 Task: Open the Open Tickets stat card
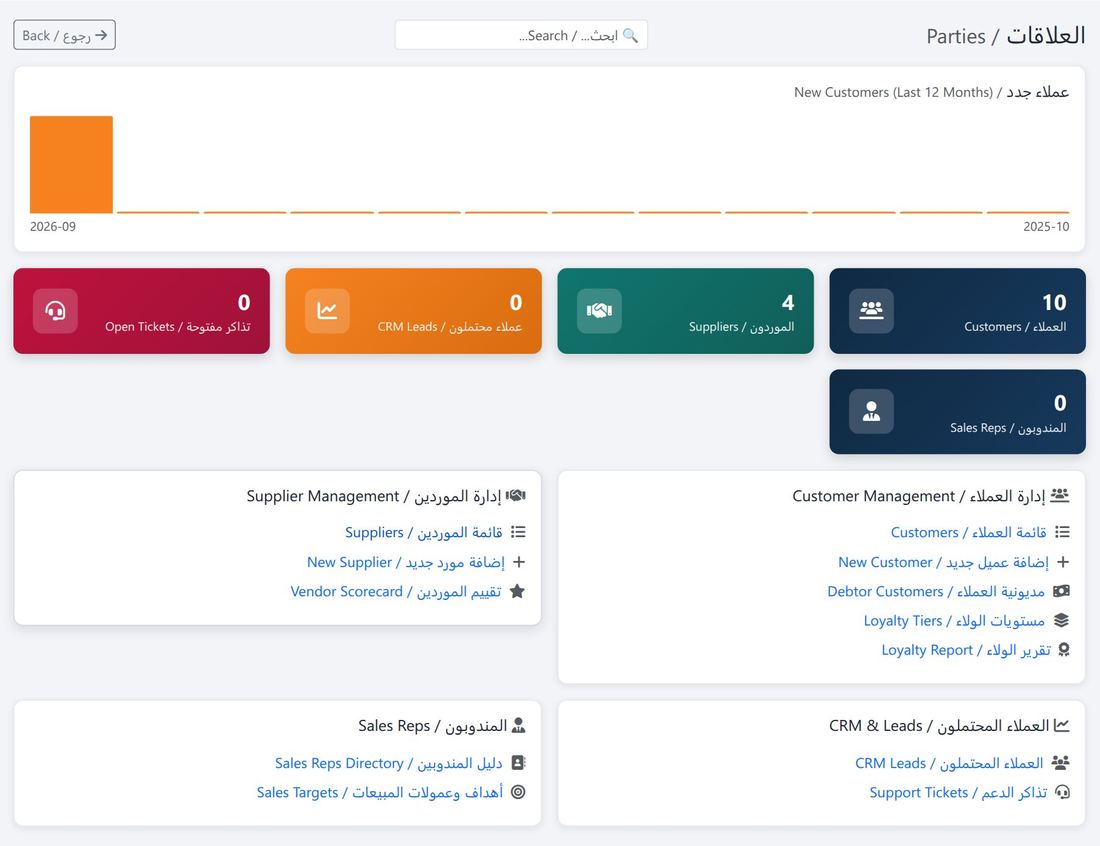pyautogui.click(x=142, y=311)
